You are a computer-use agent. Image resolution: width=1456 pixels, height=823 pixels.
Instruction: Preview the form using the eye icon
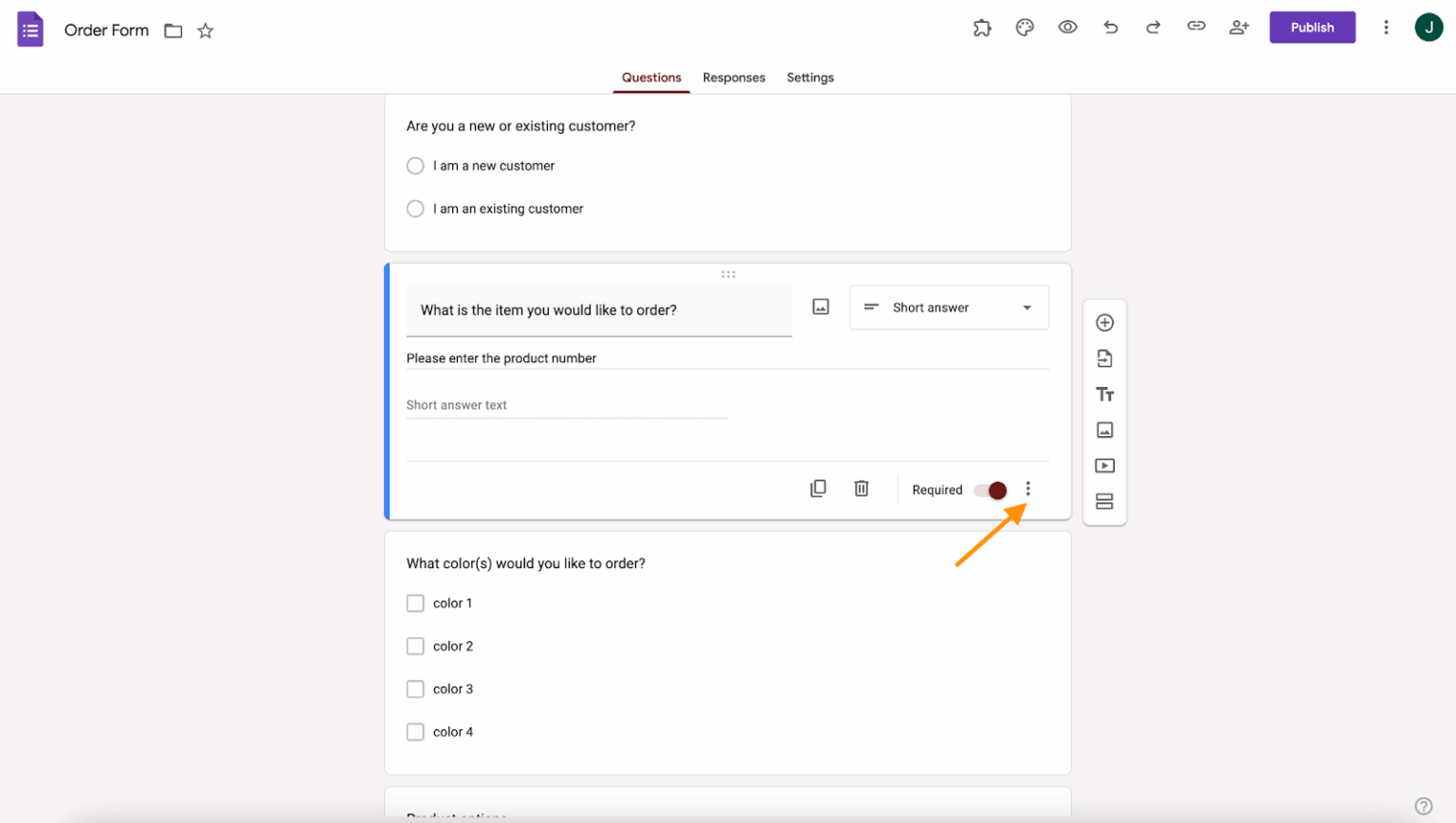click(x=1067, y=27)
